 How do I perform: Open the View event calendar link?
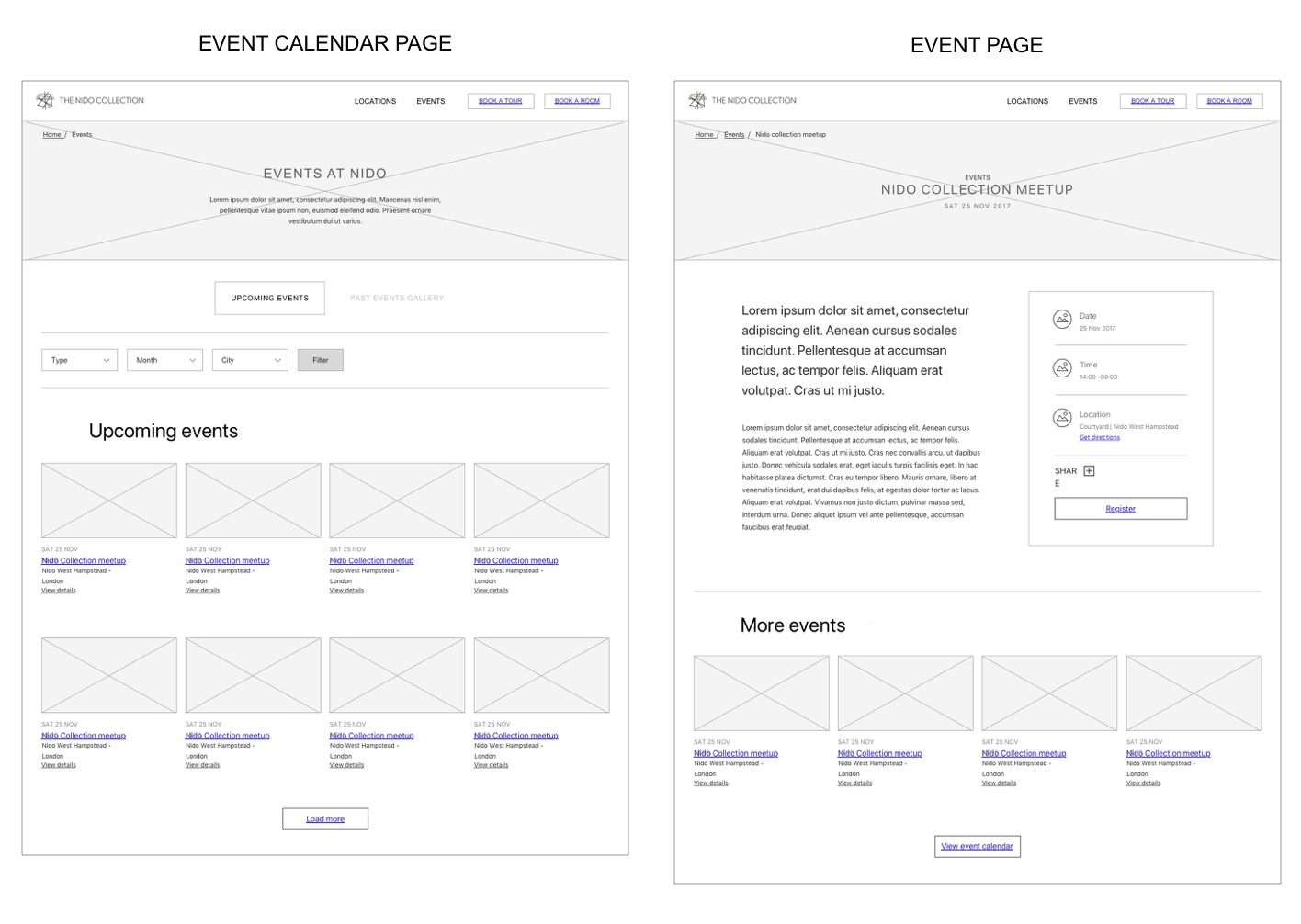coord(977,846)
